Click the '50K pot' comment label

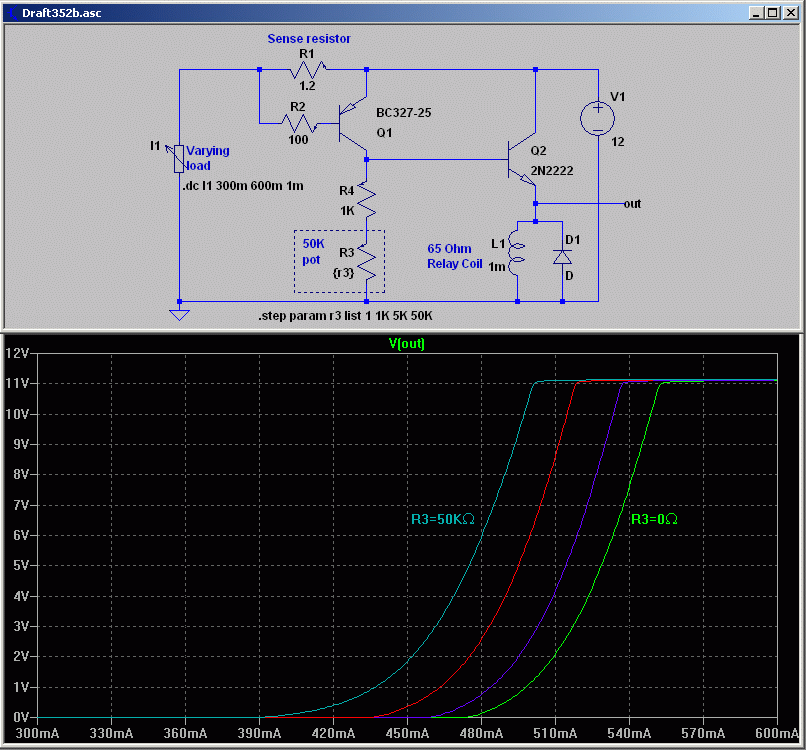(313, 251)
